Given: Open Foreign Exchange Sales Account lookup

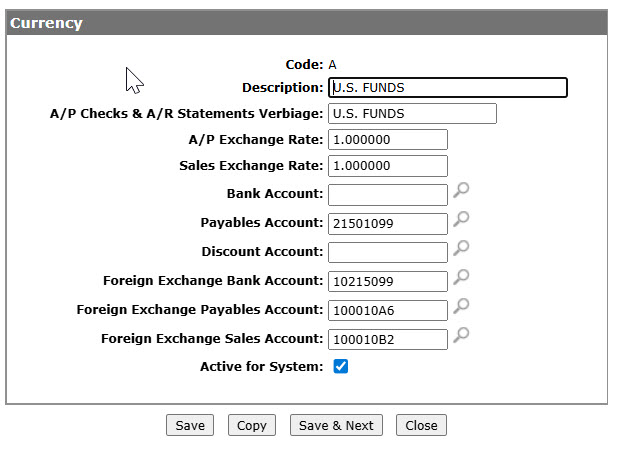Looking at the screenshot, I should click(x=461, y=335).
